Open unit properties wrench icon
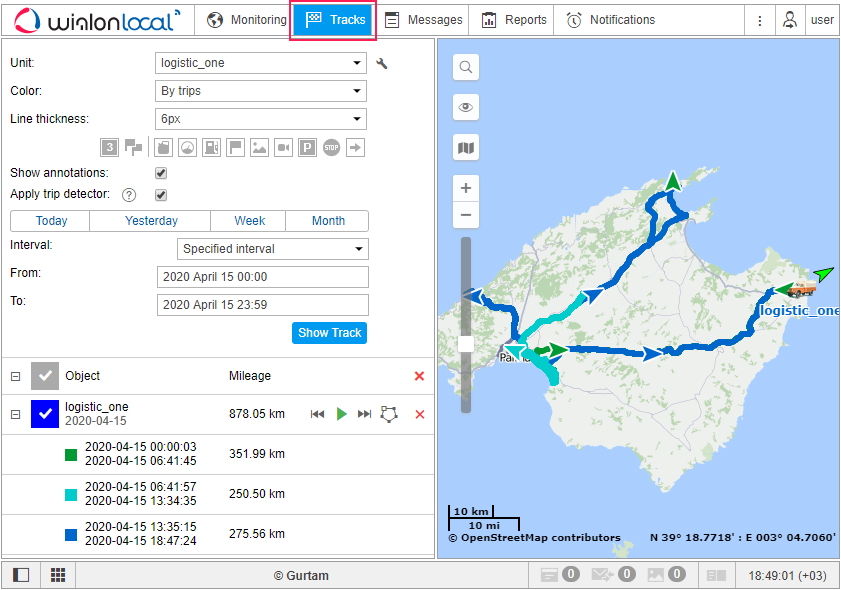This screenshot has height=590, width=841. point(382,64)
